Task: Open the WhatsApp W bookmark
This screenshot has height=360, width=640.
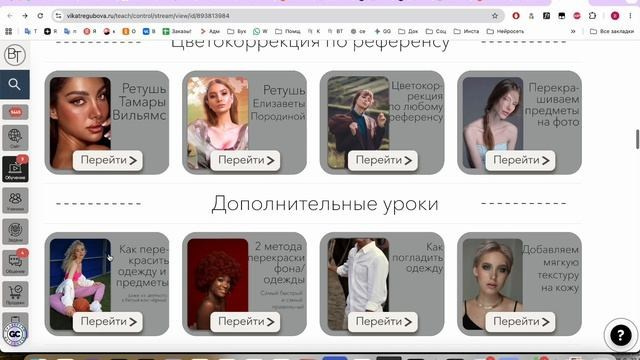Action: click(260, 31)
